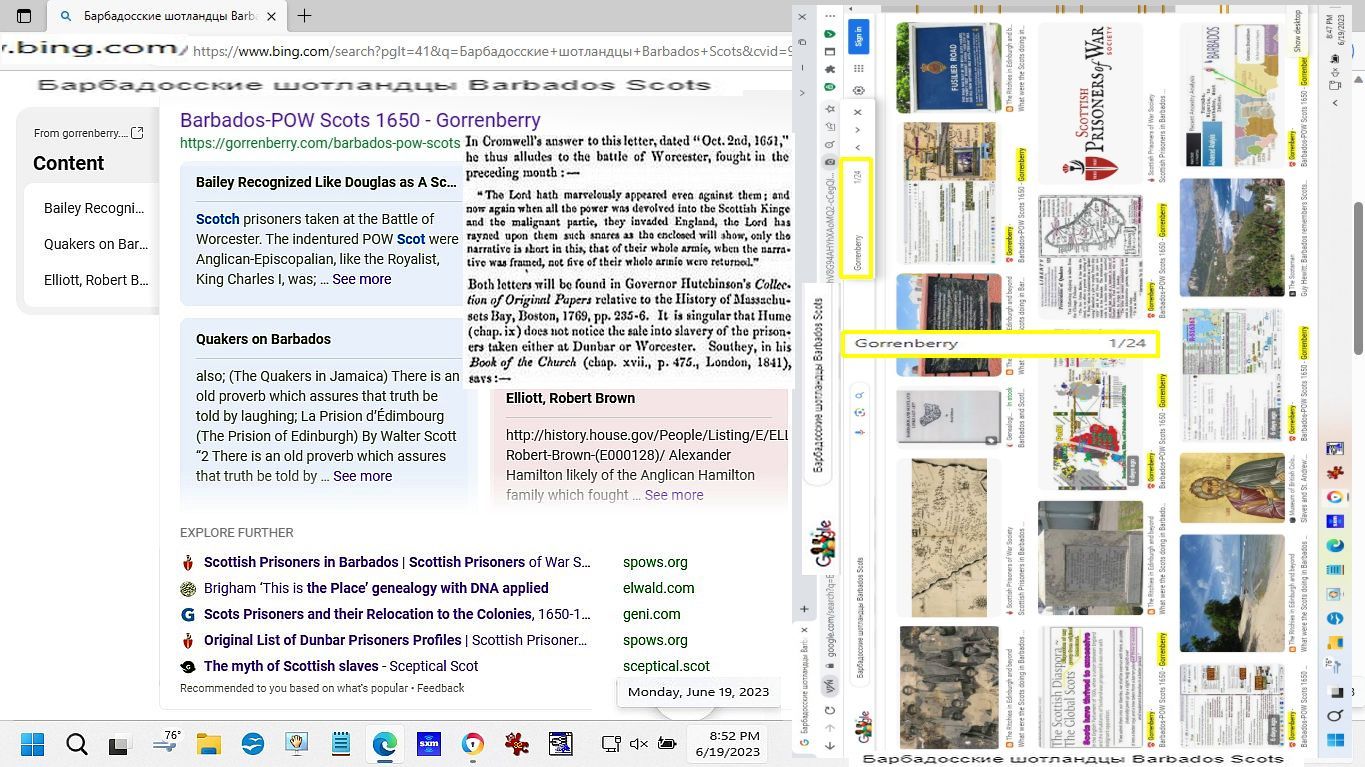Click the microphone icon in rotated search box
The image size is (1365, 767).
(858, 433)
